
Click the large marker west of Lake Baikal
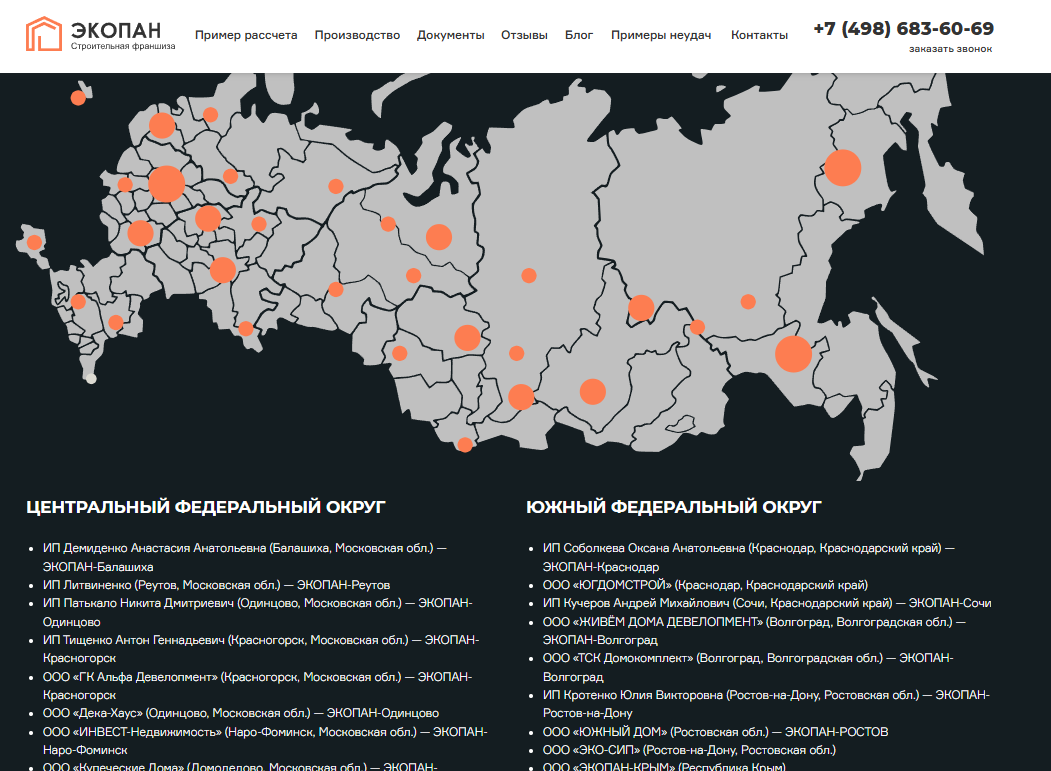[x=593, y=392]
